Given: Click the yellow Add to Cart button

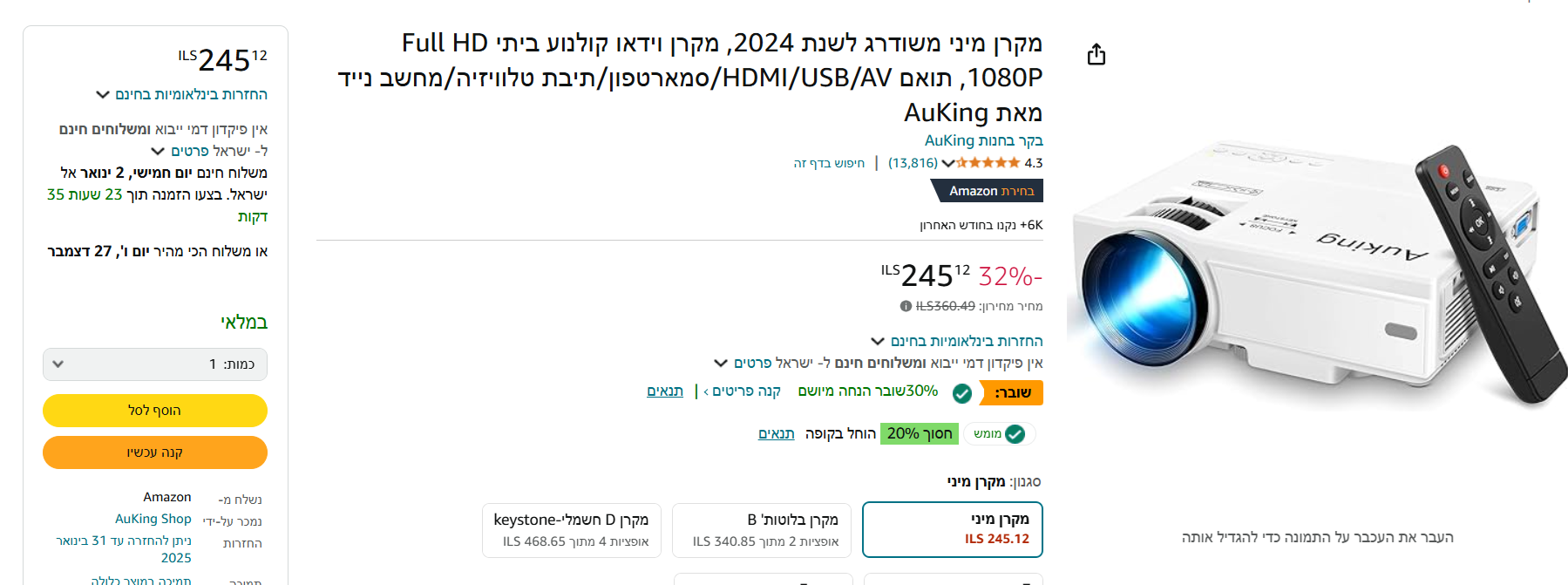Looking at the screenshot, I should [155, 411].
